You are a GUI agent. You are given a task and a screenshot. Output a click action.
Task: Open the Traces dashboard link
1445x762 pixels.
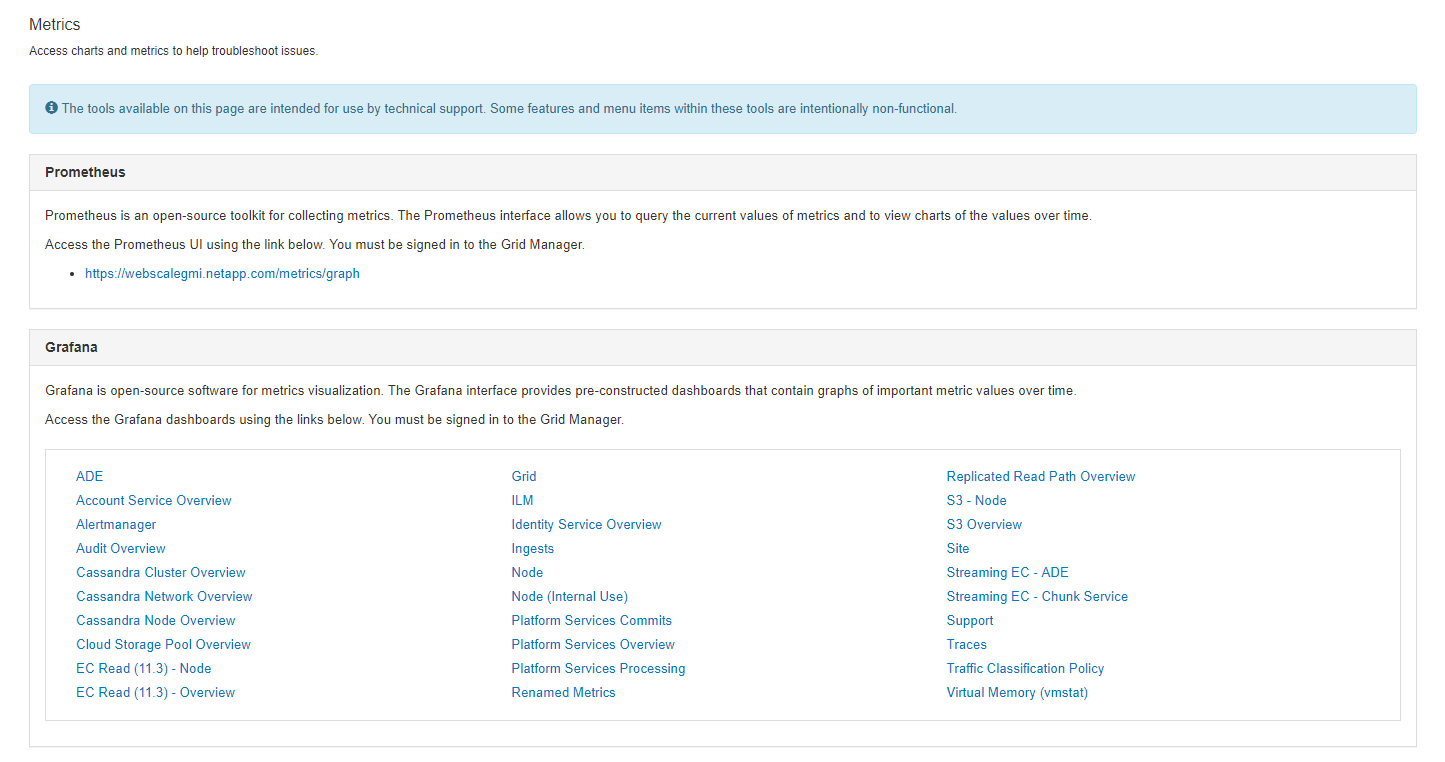pos(967,644)
